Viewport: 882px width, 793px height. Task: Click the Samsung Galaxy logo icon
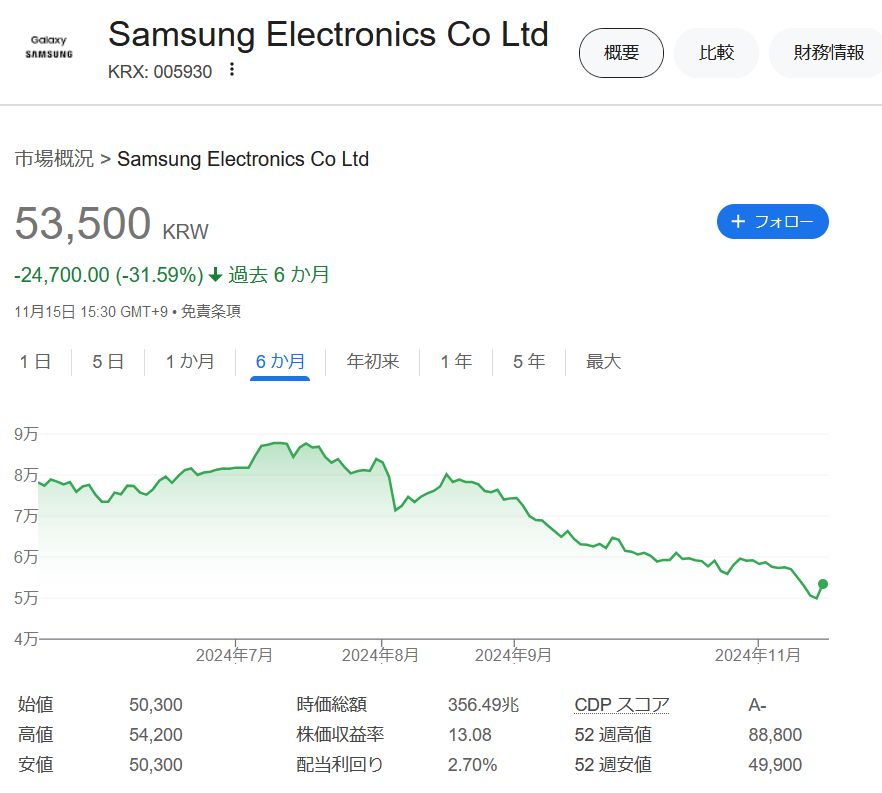pyautogui.click(x=48, y=47)
